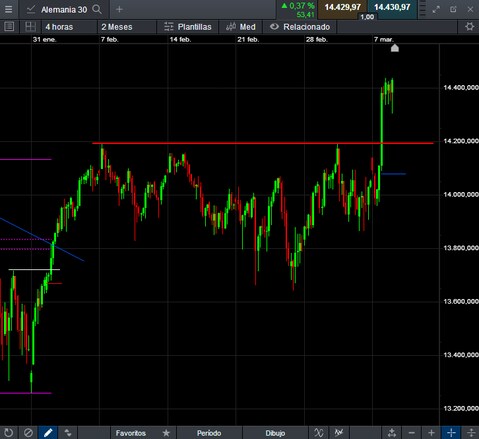The image size is (479, 439).
Task: Click the reset chart circular arrow icon
Action: (9, 433)
